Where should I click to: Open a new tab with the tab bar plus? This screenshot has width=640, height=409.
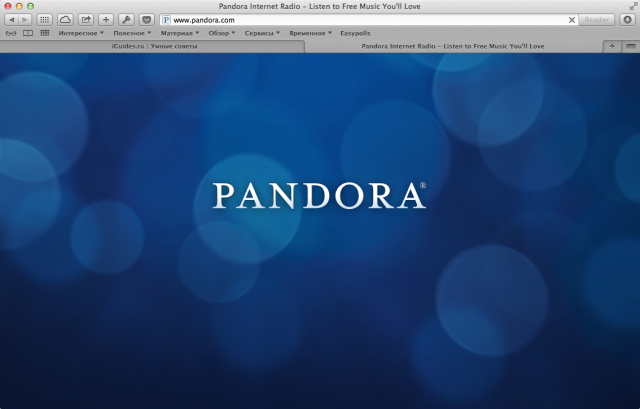click(612, 47)
